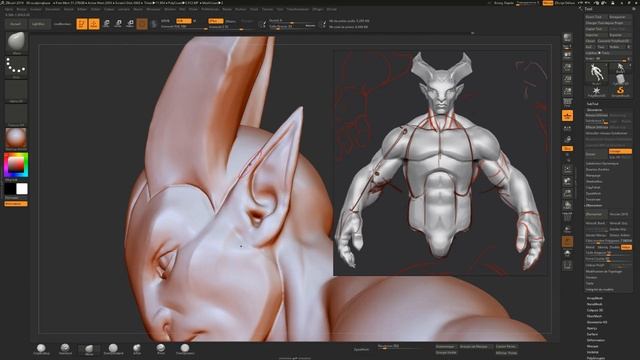Screen dimensions: 640x360
Task: Click the BPR render icon on right shelf
Action: (567, 39)
